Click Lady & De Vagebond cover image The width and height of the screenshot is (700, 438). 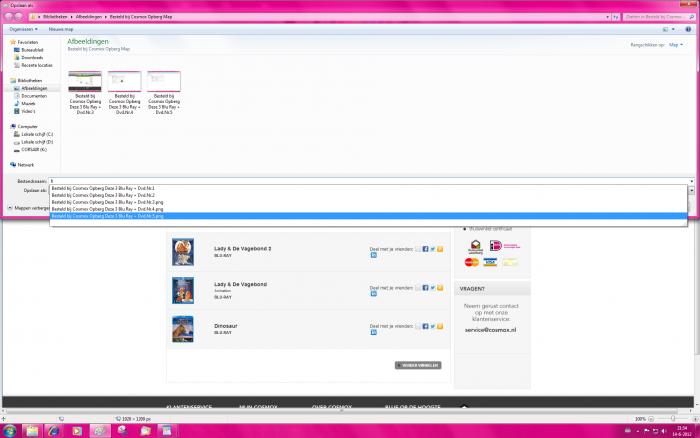coord(183,290)
